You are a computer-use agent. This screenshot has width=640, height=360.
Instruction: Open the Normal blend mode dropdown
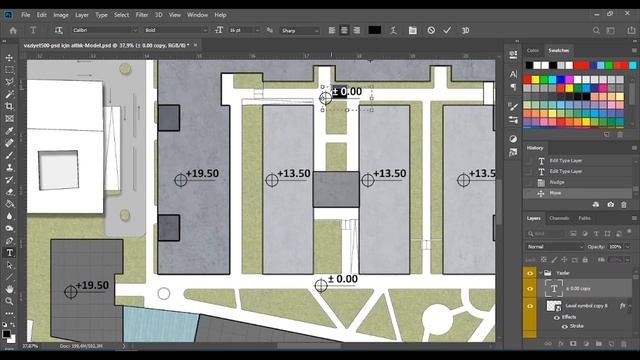pos(555,247)
